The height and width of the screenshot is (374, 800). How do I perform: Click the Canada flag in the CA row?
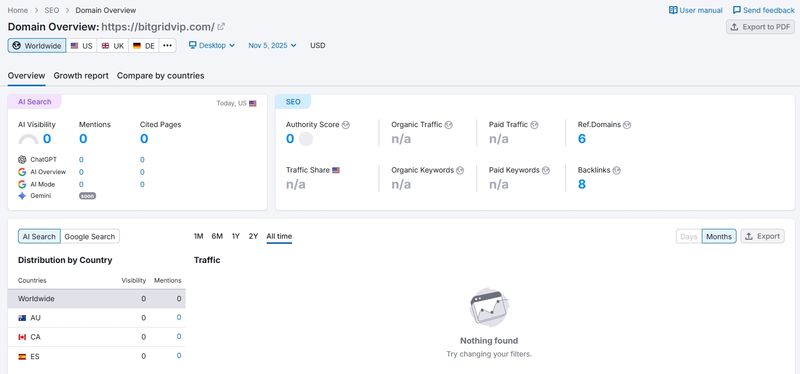22,337
